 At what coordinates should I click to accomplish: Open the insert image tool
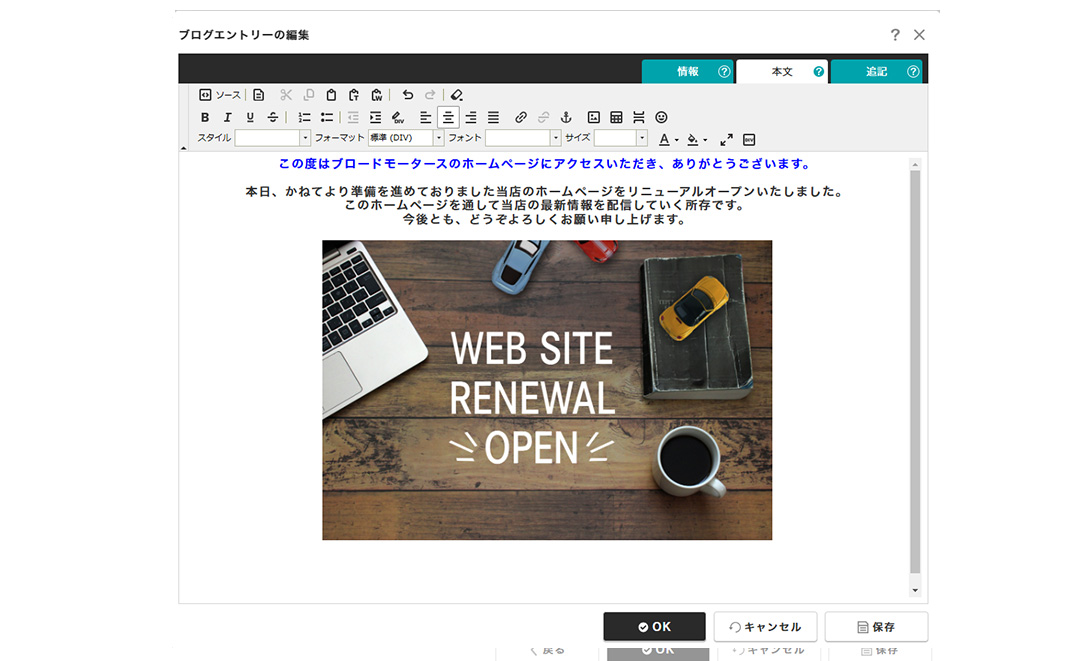pyautogui.click(x=594, y=118)
